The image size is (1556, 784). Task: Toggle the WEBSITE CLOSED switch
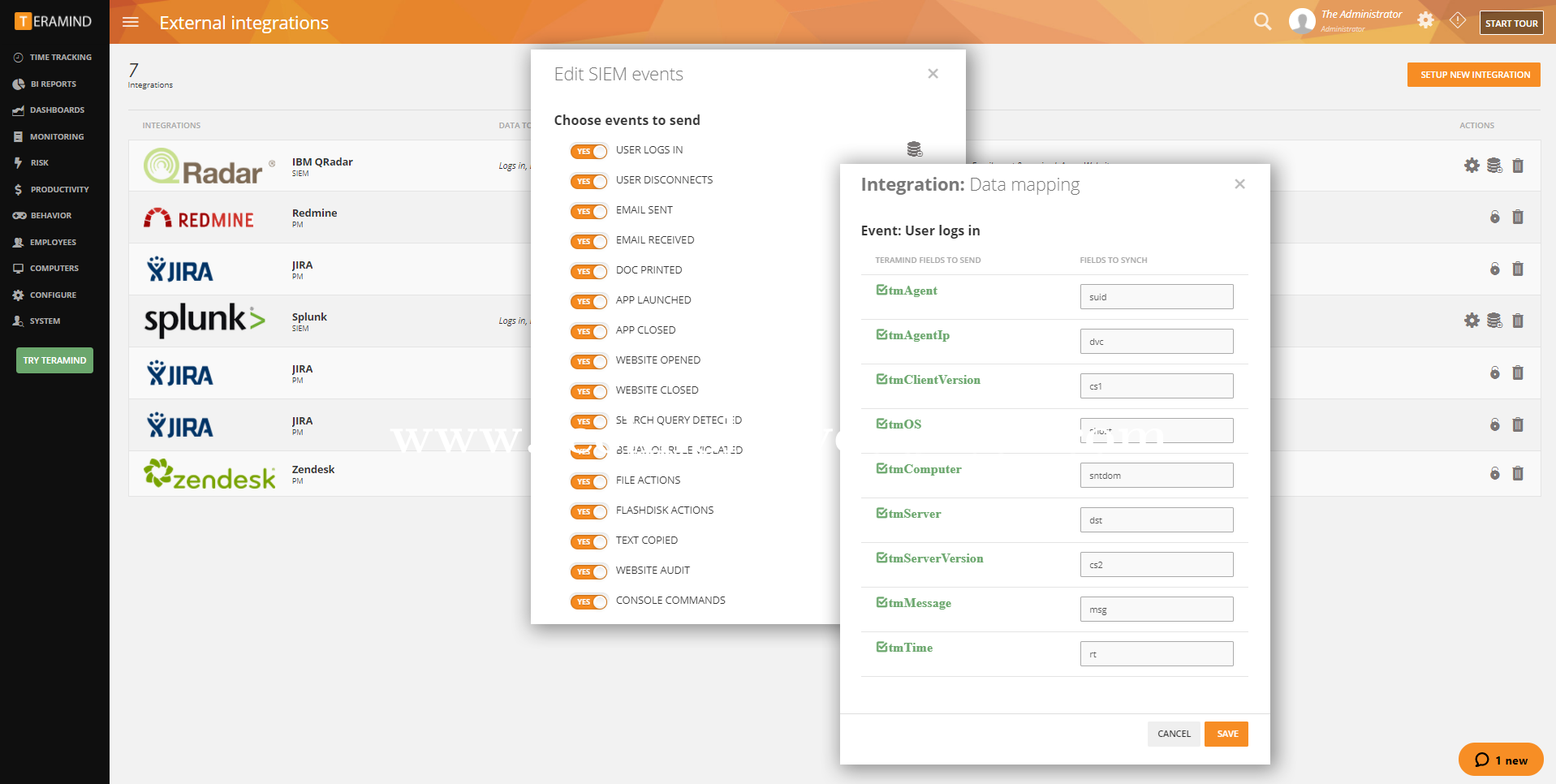click(588, 391)
